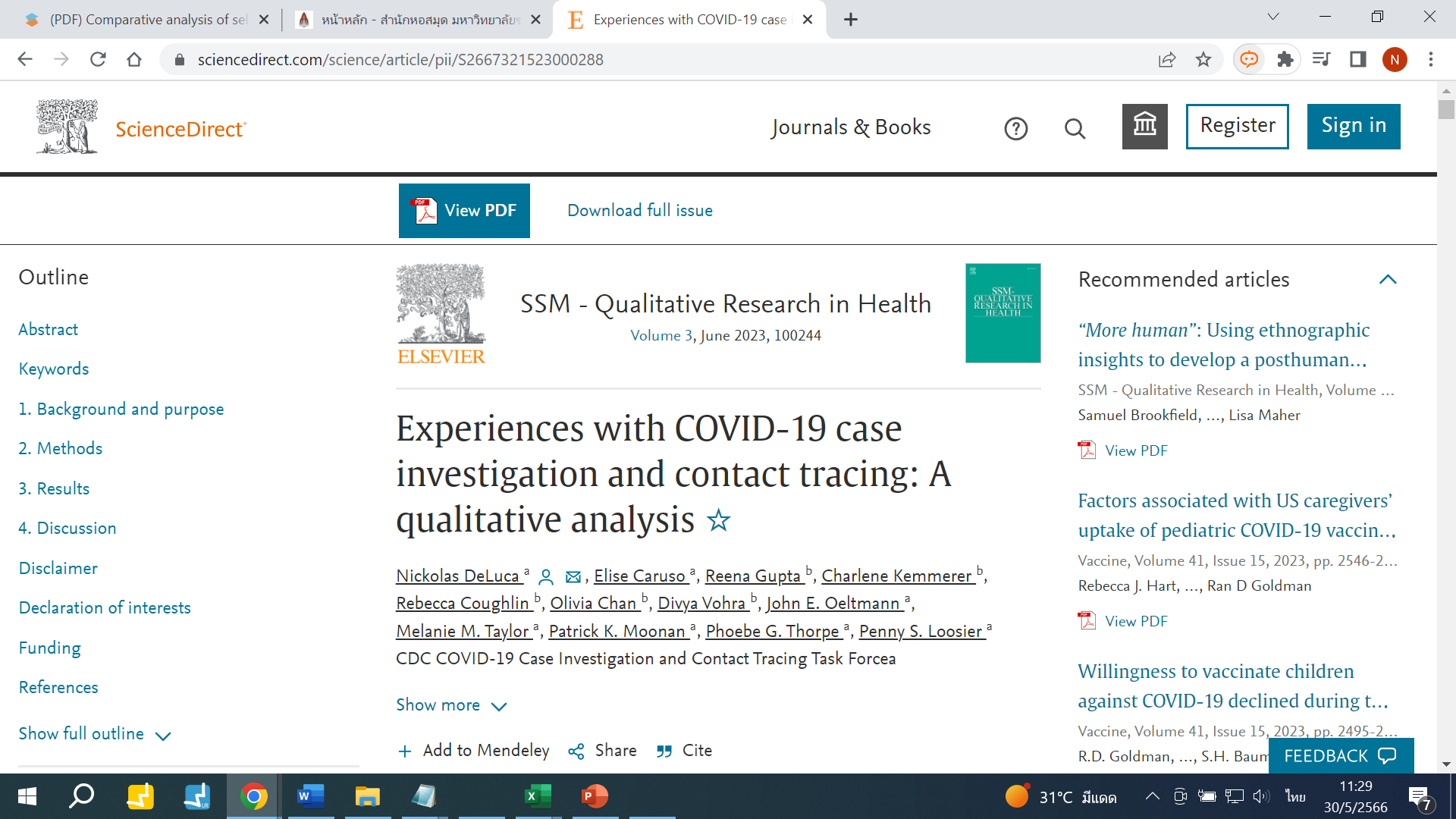Open Windows Start menu
1456x819 pixels.
coord(27,796)
